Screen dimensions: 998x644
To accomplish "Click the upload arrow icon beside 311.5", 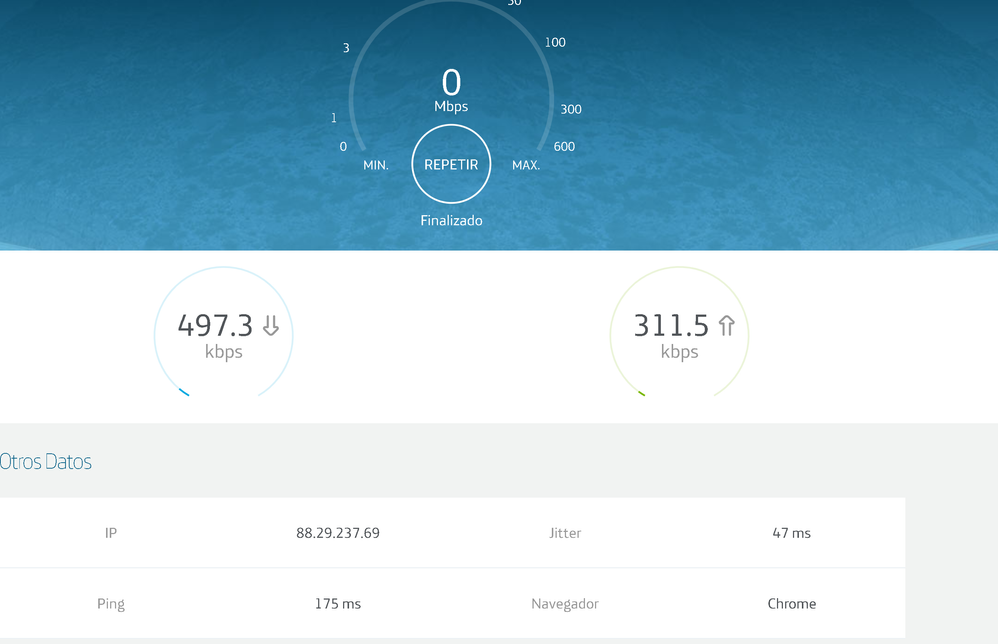I will pyautogui.click(x=727, y=326).
